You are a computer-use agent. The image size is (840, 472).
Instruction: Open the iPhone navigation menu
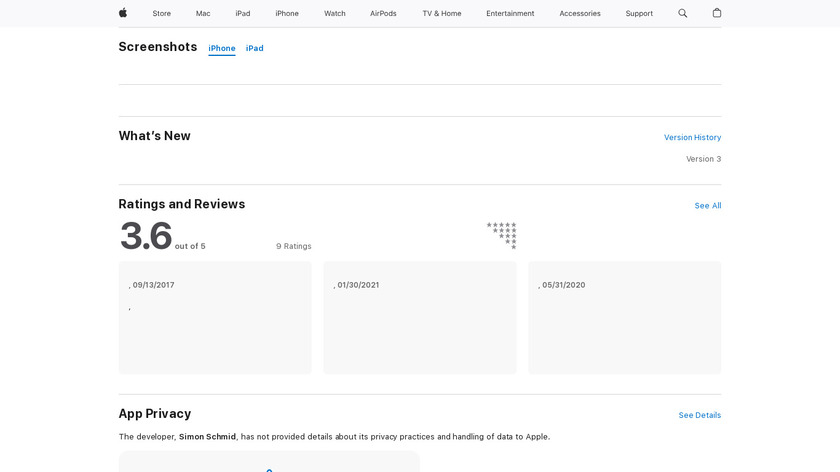[287, 13]
